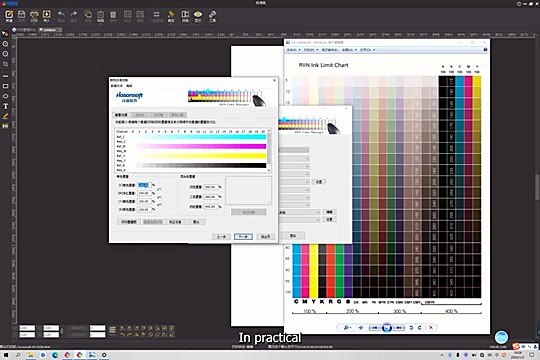Select the rectangle shape tool in left sidebar
Screen dimensions: 540x360
(5, 86)
